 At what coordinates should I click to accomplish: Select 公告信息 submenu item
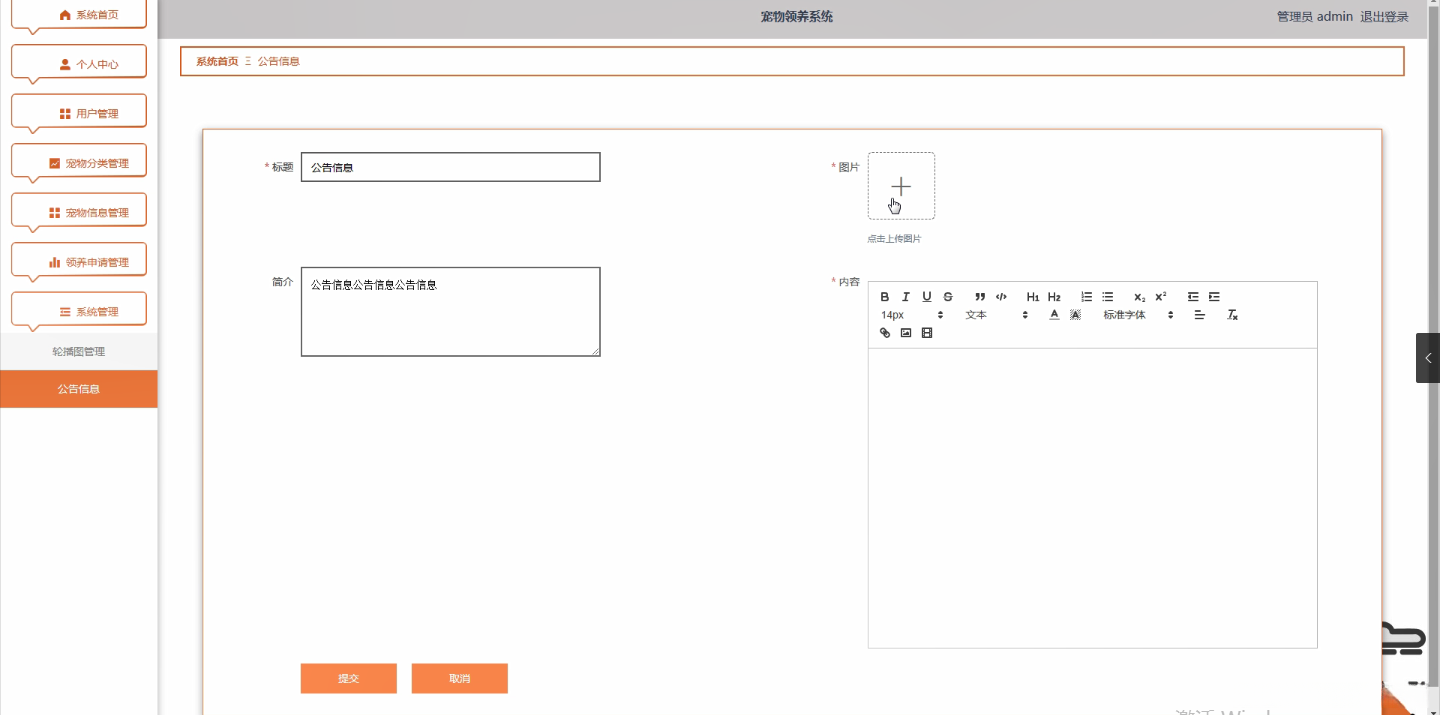pyautogui.click(x=79, y=389)
